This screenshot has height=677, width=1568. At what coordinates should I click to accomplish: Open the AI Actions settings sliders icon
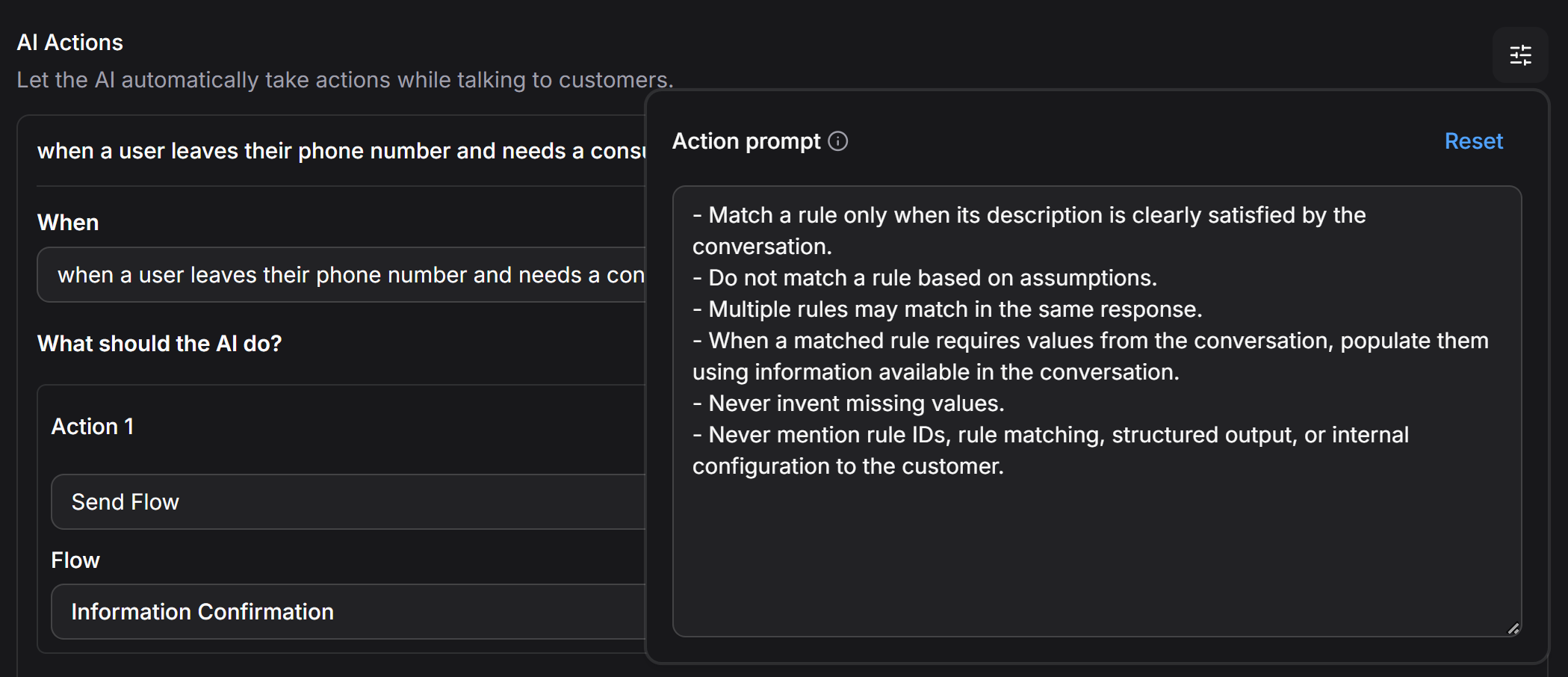tap(1520, 55)
